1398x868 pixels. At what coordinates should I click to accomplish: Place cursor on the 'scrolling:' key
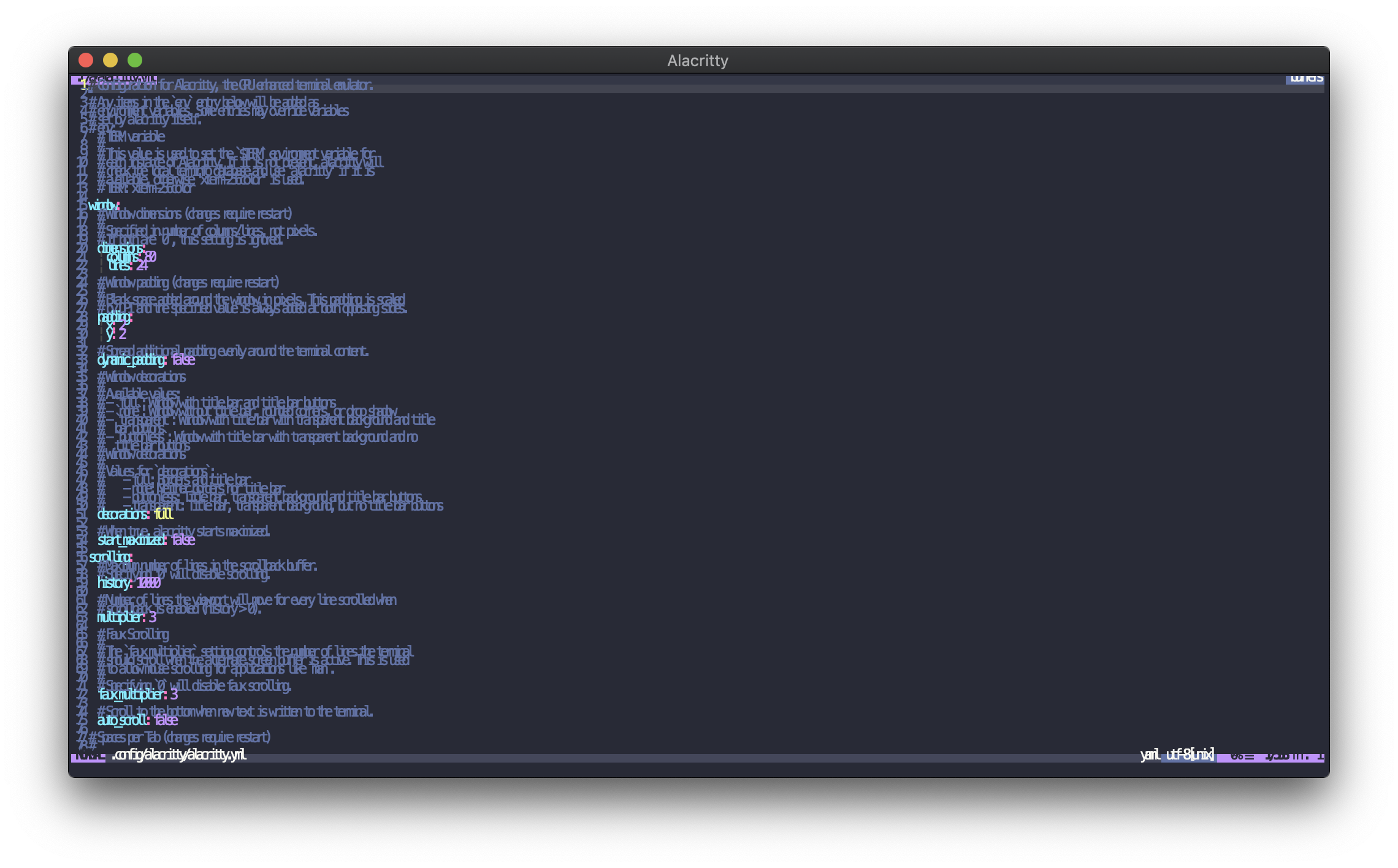pyautogui.click(x=110, y=557)
